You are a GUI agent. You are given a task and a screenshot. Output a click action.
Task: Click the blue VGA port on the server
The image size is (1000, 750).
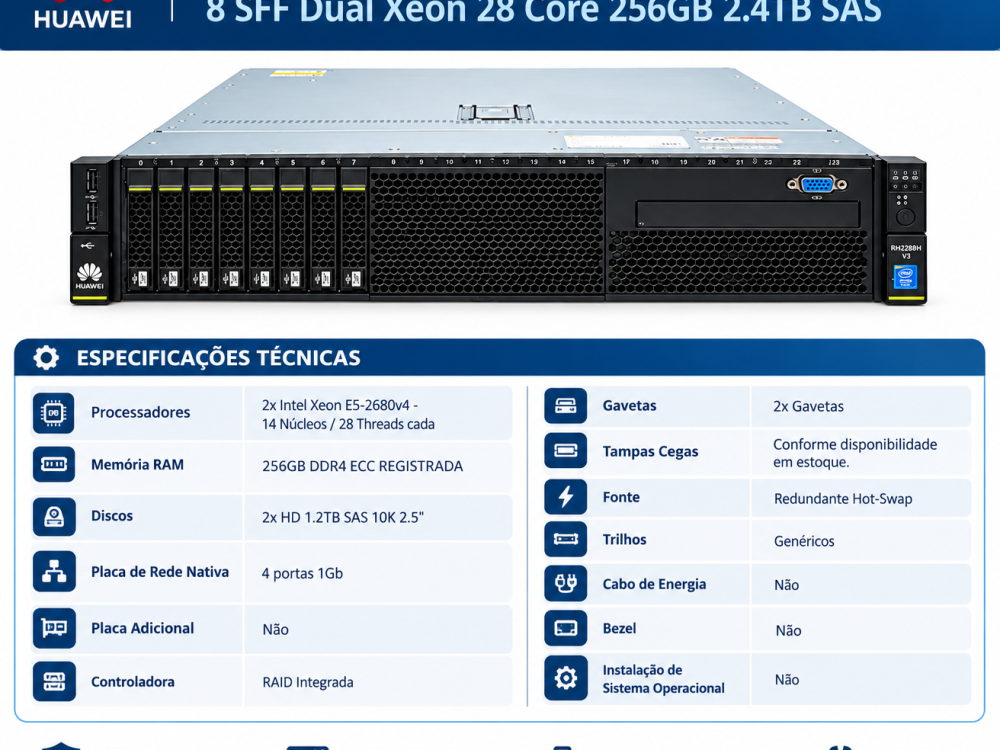point(817,184)
